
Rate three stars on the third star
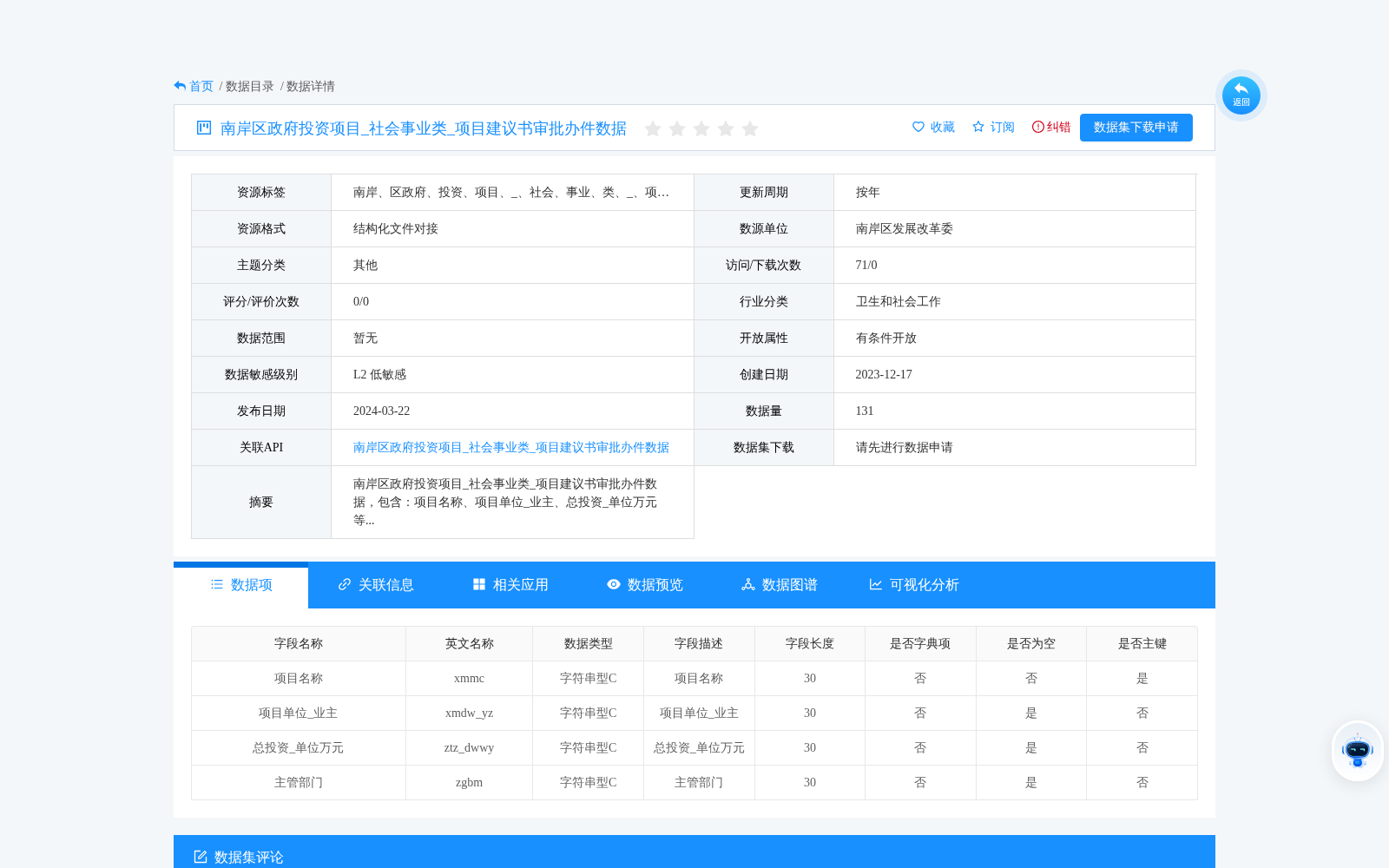tap(701, 128)
